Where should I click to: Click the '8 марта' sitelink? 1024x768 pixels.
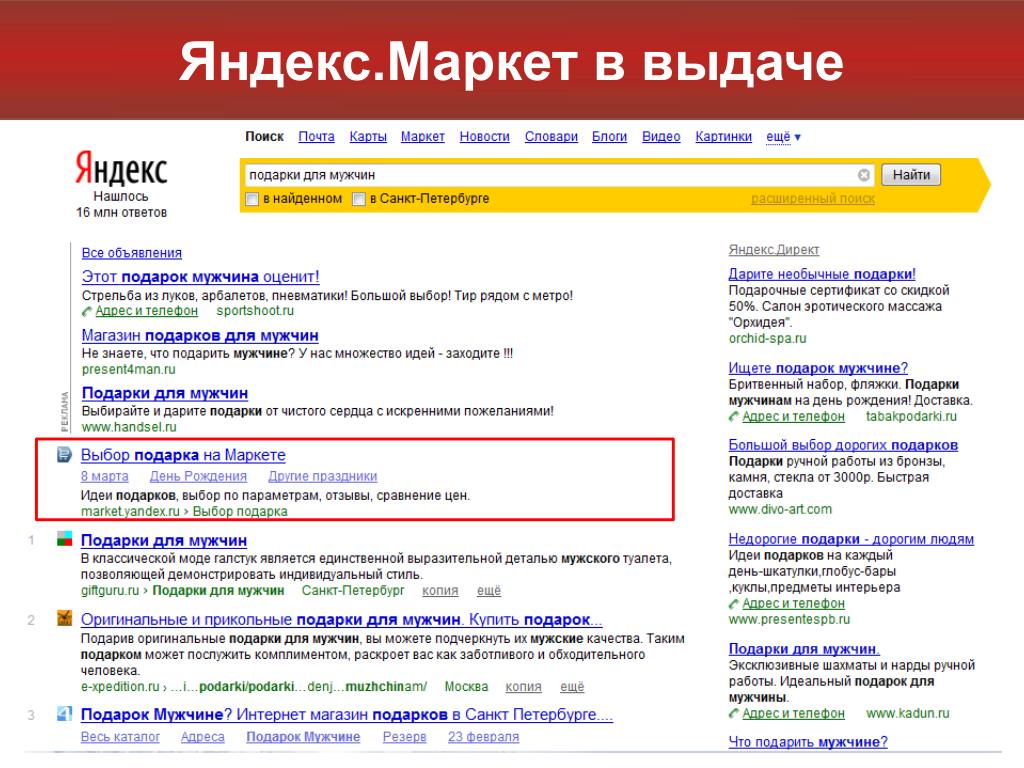click(104, 476)
